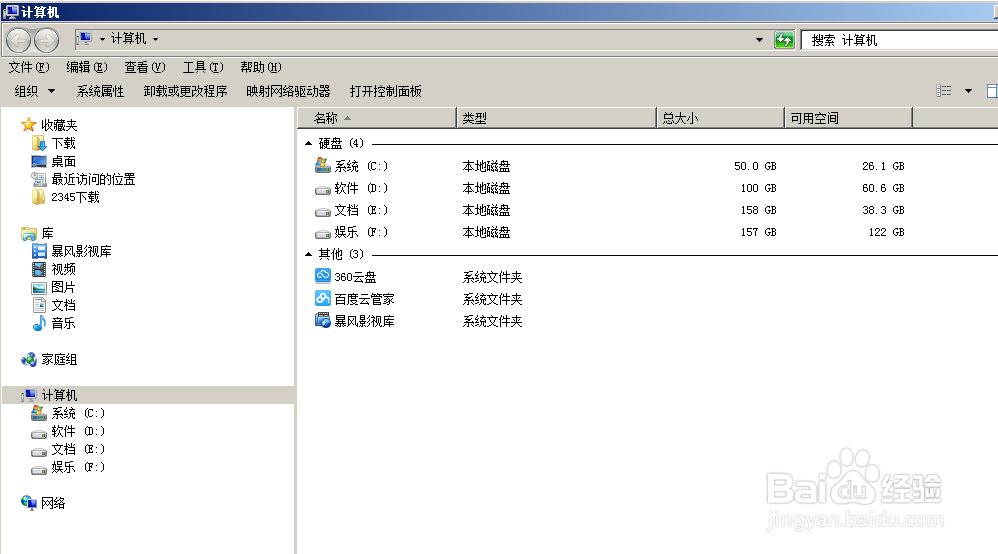
Task: Sort by the 名称 column header
Action: [x=377, y=118]
